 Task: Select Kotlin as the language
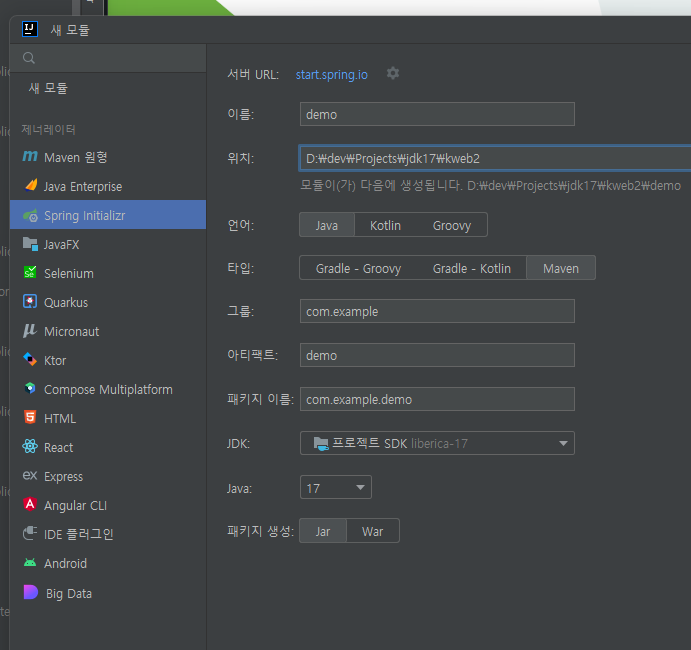385,225
